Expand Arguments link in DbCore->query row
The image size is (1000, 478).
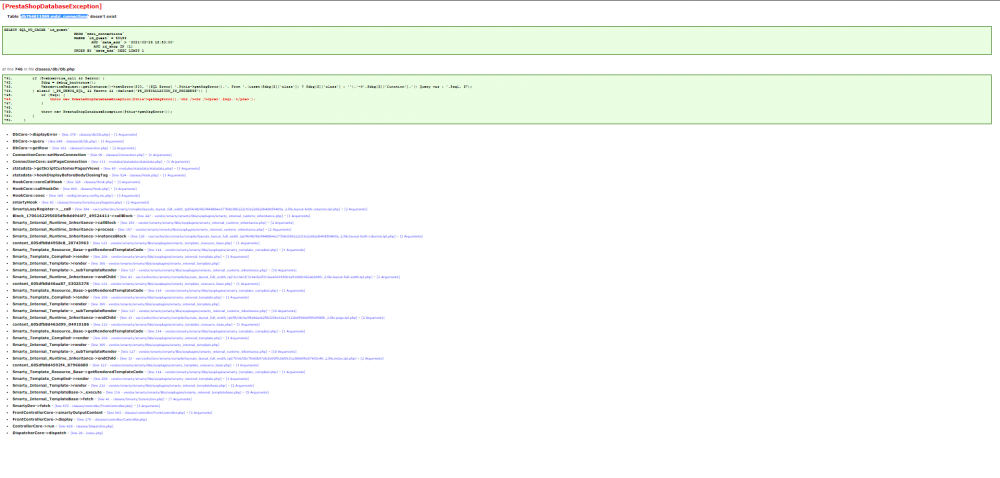pos(112,141)
